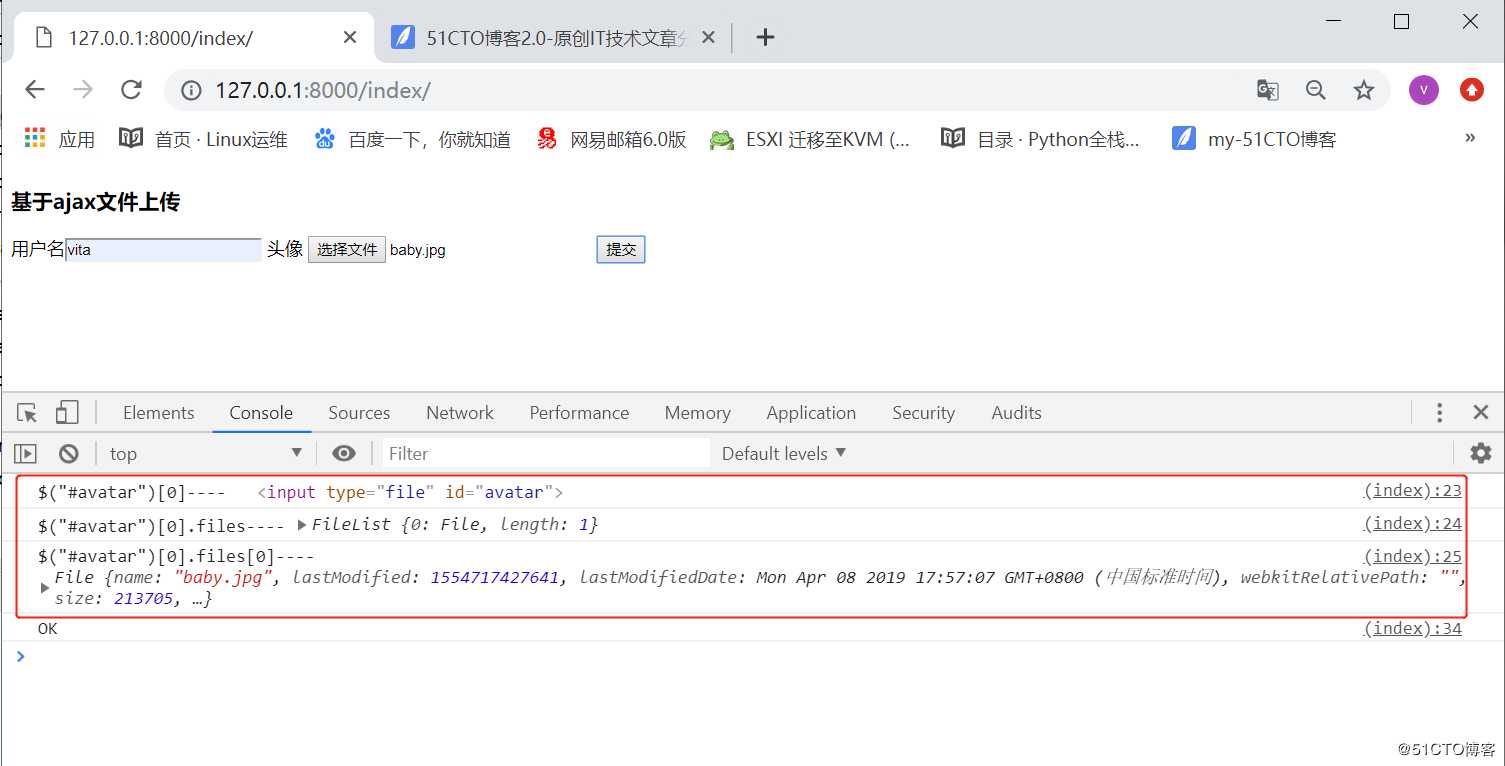
Task: Open the 网易邮箱6.0版 bookmark
Action: [612, 139]
